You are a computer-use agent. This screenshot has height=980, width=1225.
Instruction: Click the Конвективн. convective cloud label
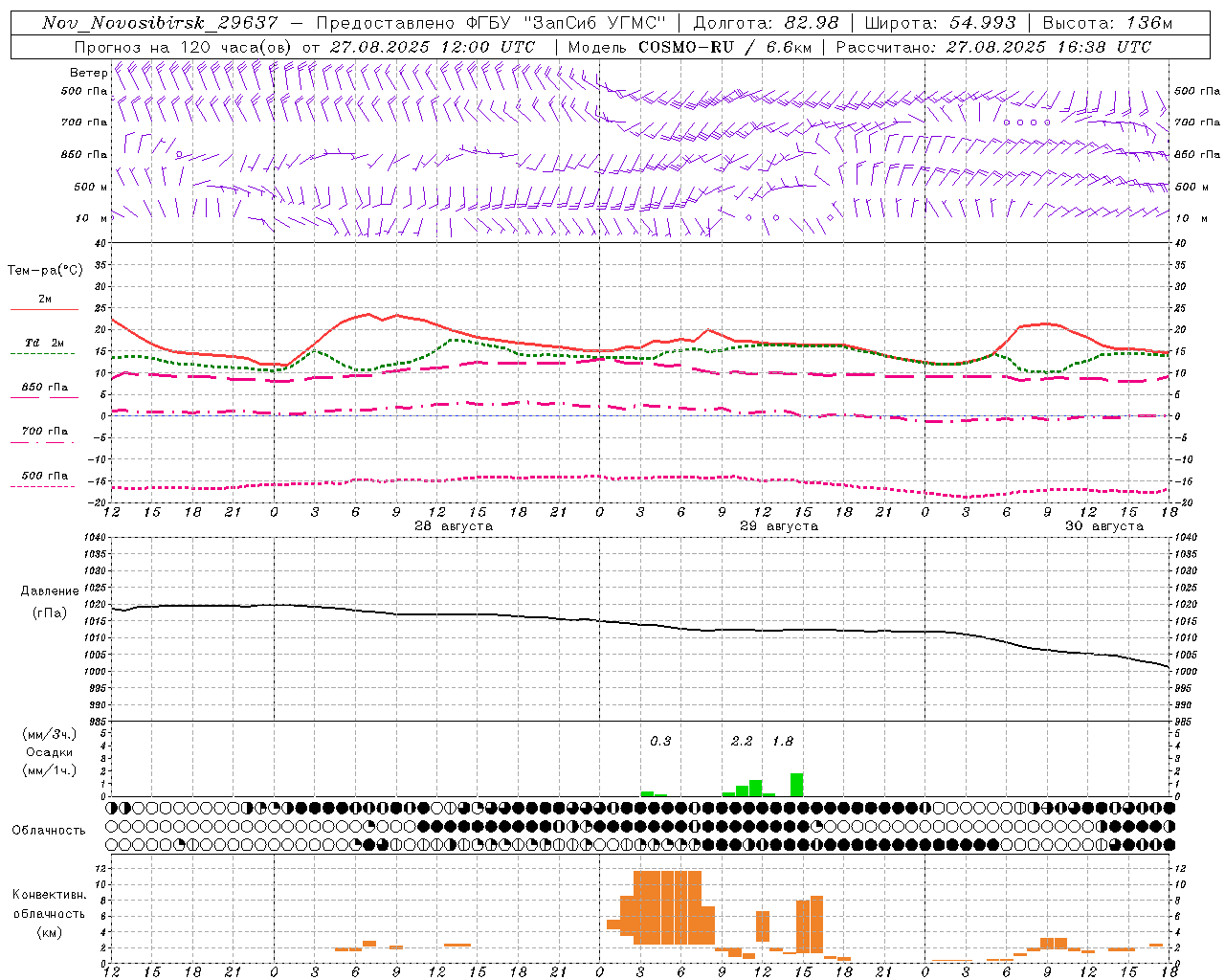49,895
